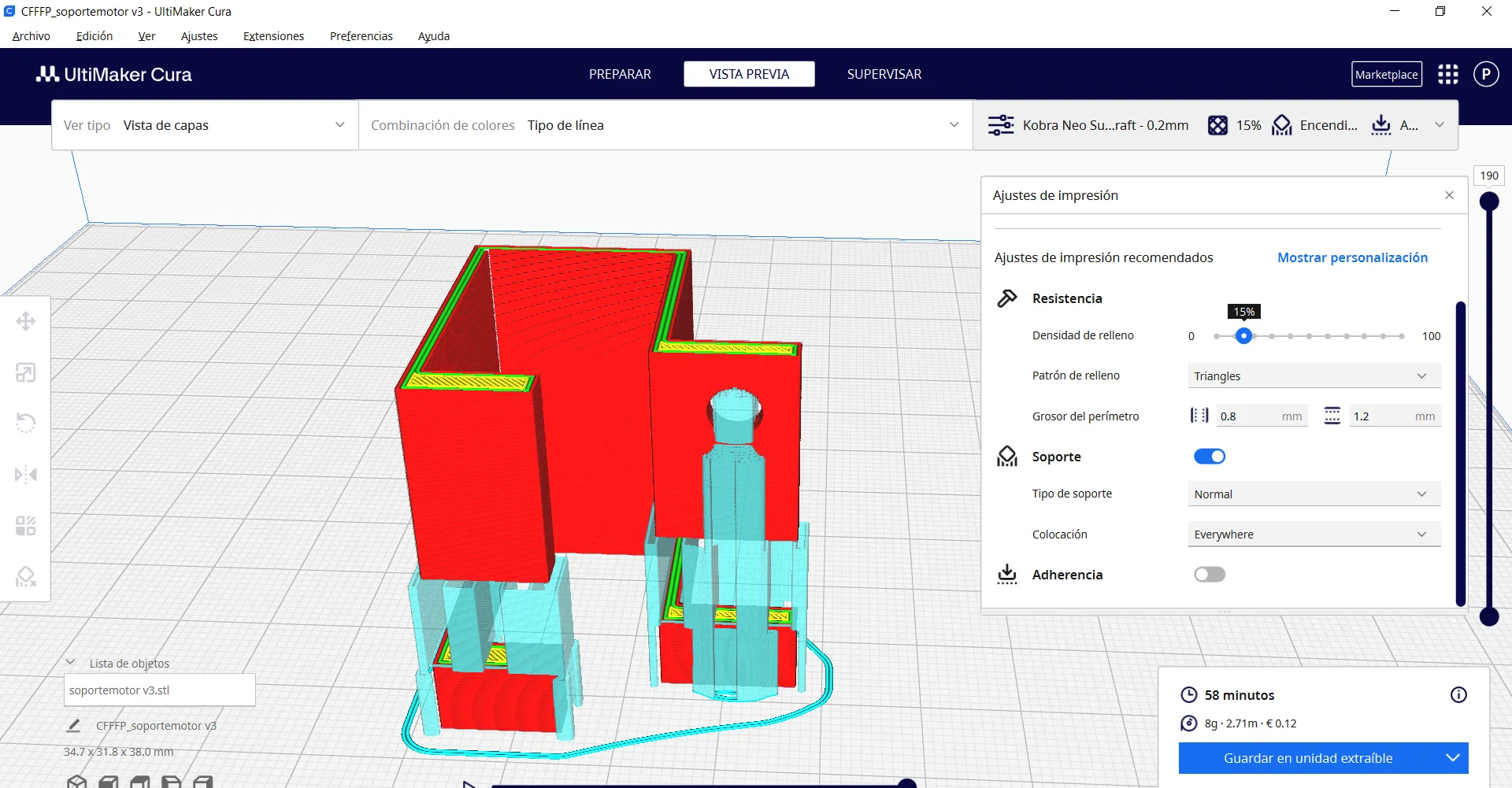The height and width of the screenshot is (788, 1512).
Task: Disable the Soporte toggle
Action: coord(1210,457)
